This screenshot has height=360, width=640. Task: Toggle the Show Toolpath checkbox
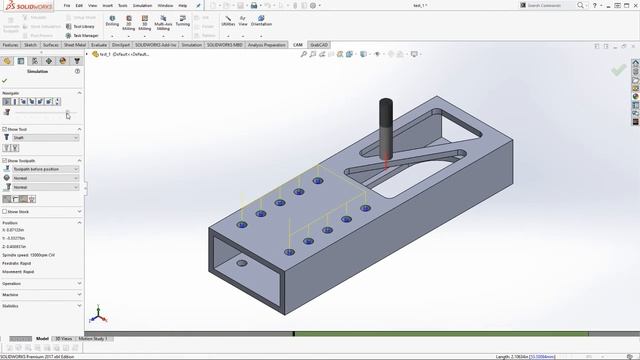pos(4,160)
